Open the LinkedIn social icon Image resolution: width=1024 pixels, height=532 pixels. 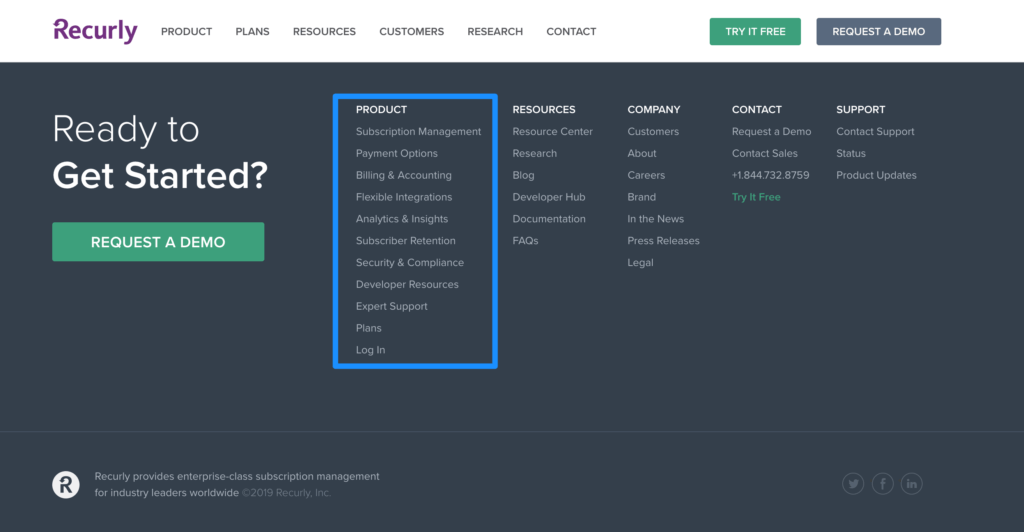912,484
